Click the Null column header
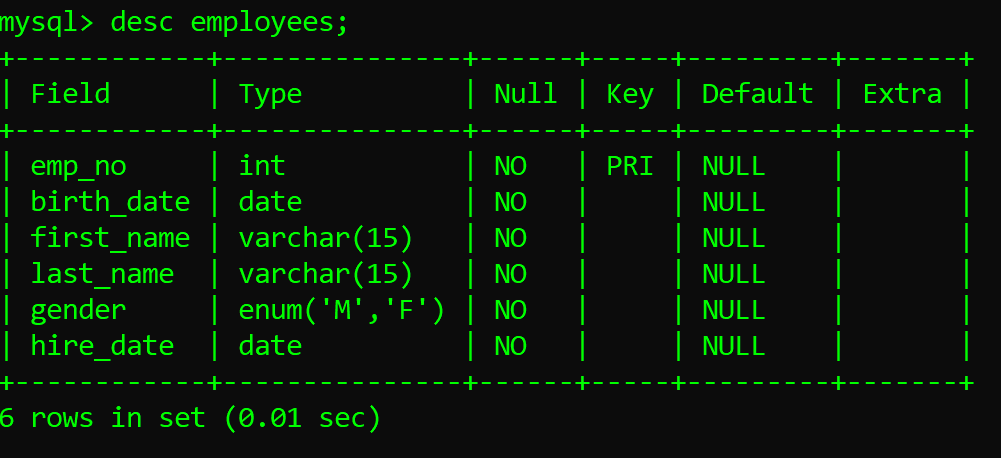The width and height of the screenshot is (1001, 458). pyautogui.click(x=525, y=94)
